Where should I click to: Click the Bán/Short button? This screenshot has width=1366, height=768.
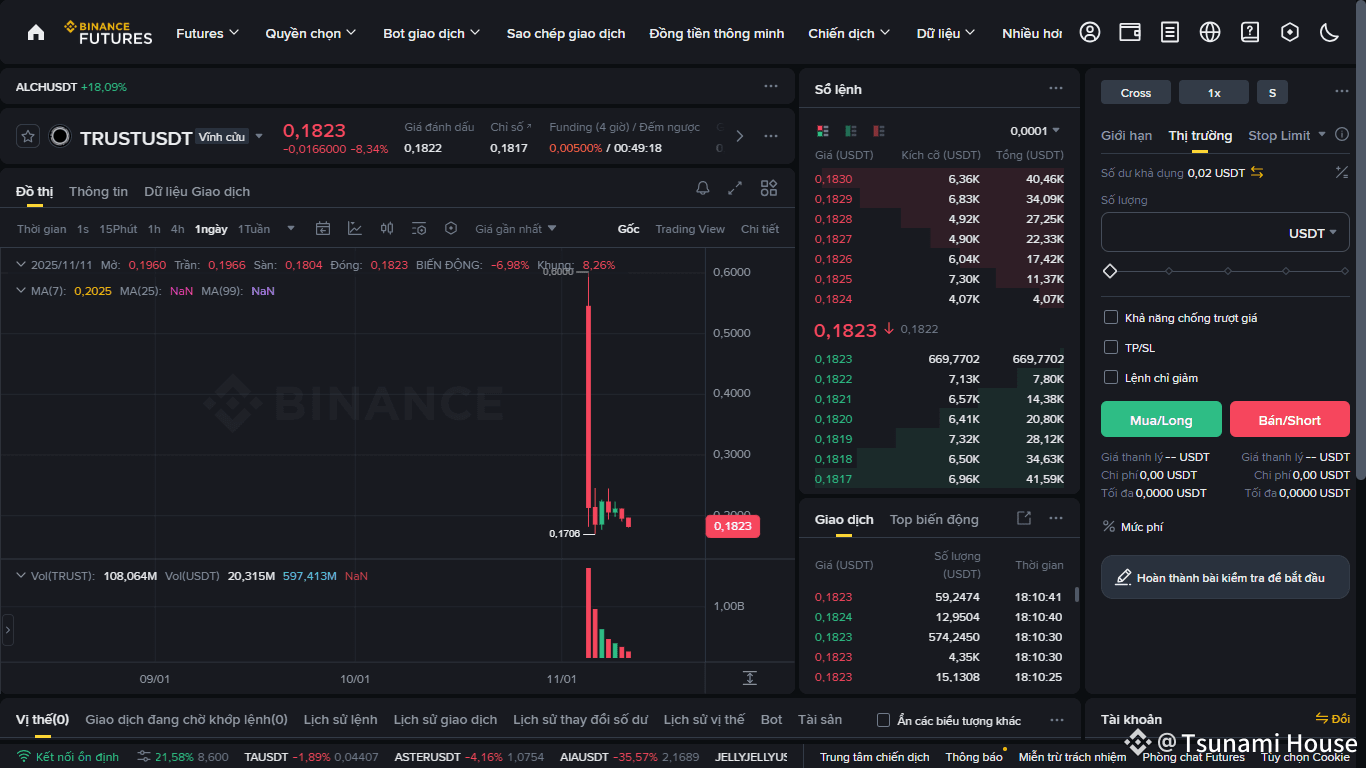[1290, 419]
